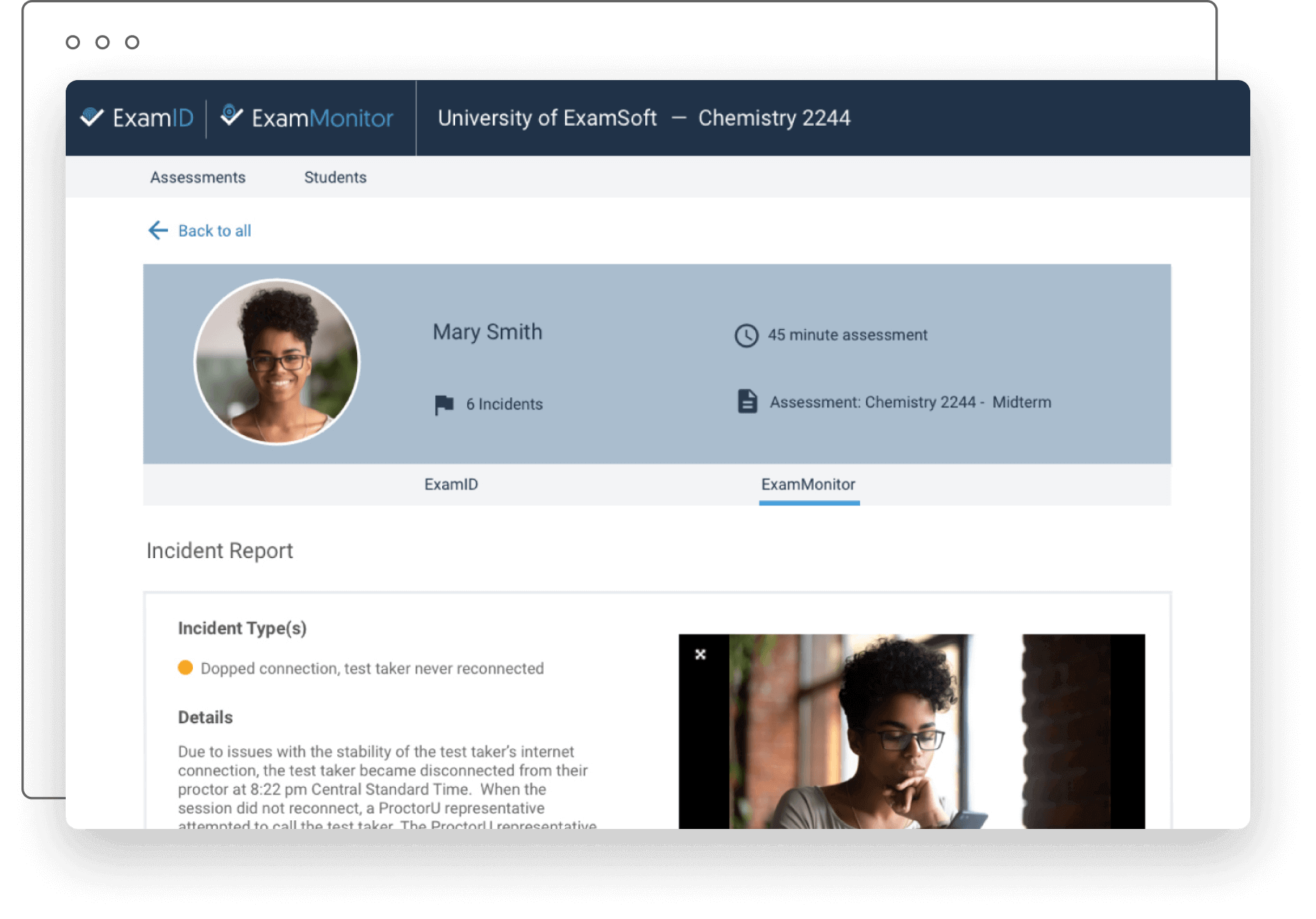Click the 45 minute assessment text
1316x919 pixels.
[x=847, y=335]
